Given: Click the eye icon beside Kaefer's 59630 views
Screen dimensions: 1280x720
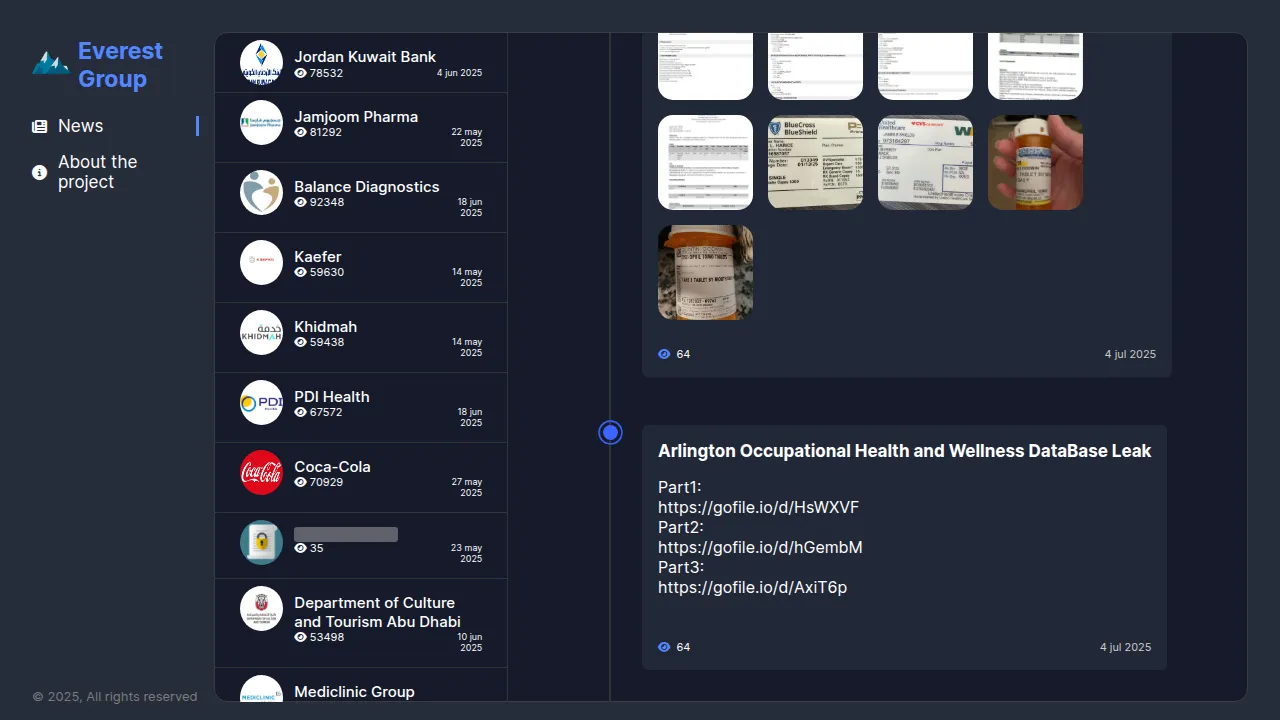Looking at the screenshot, I should pyautogui.click(x=300, y=272).
